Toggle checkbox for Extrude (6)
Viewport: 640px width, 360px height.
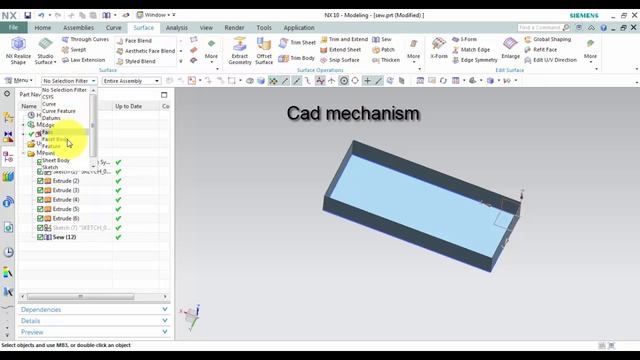(x=40, y=218)
